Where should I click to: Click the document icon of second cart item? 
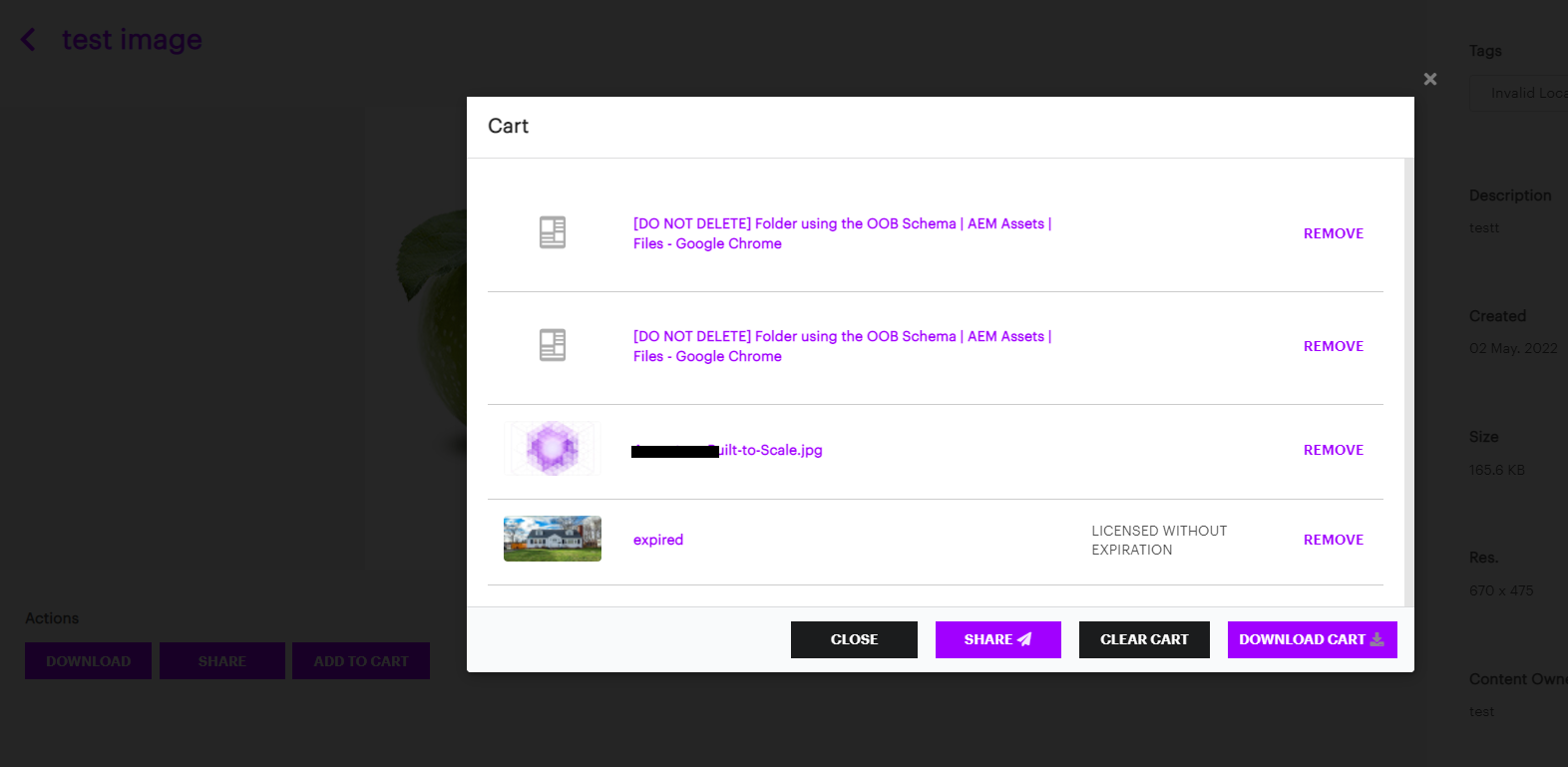[552, 345]
